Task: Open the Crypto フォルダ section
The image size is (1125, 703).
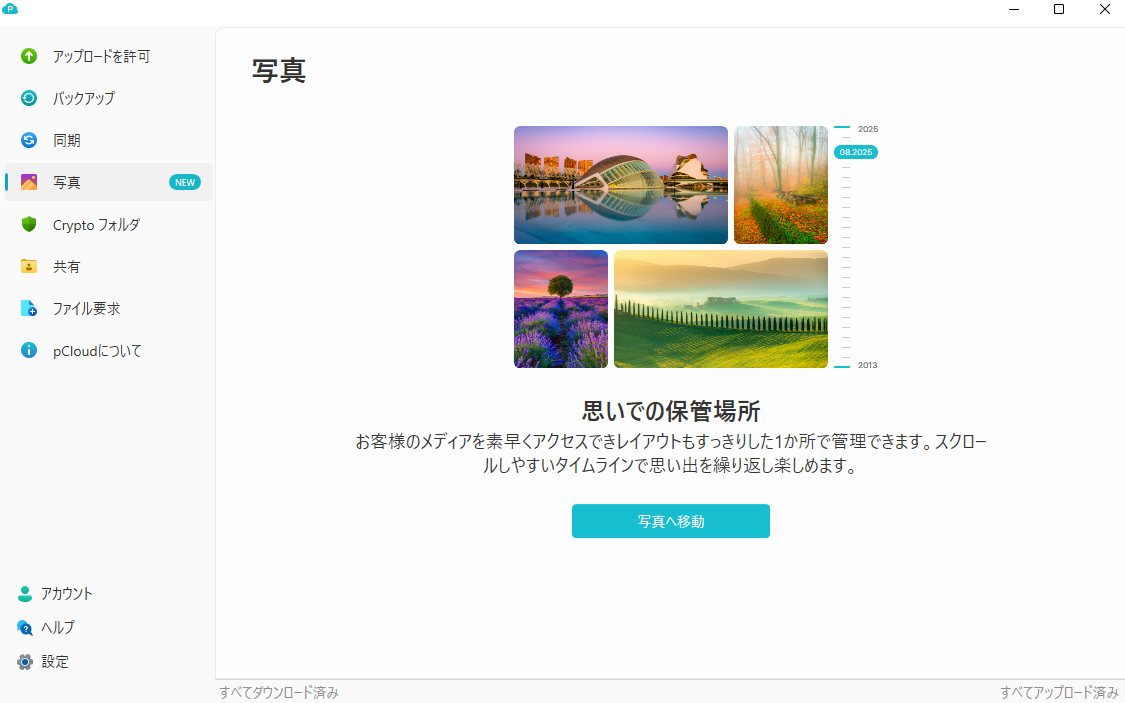Action: (109, 225)
